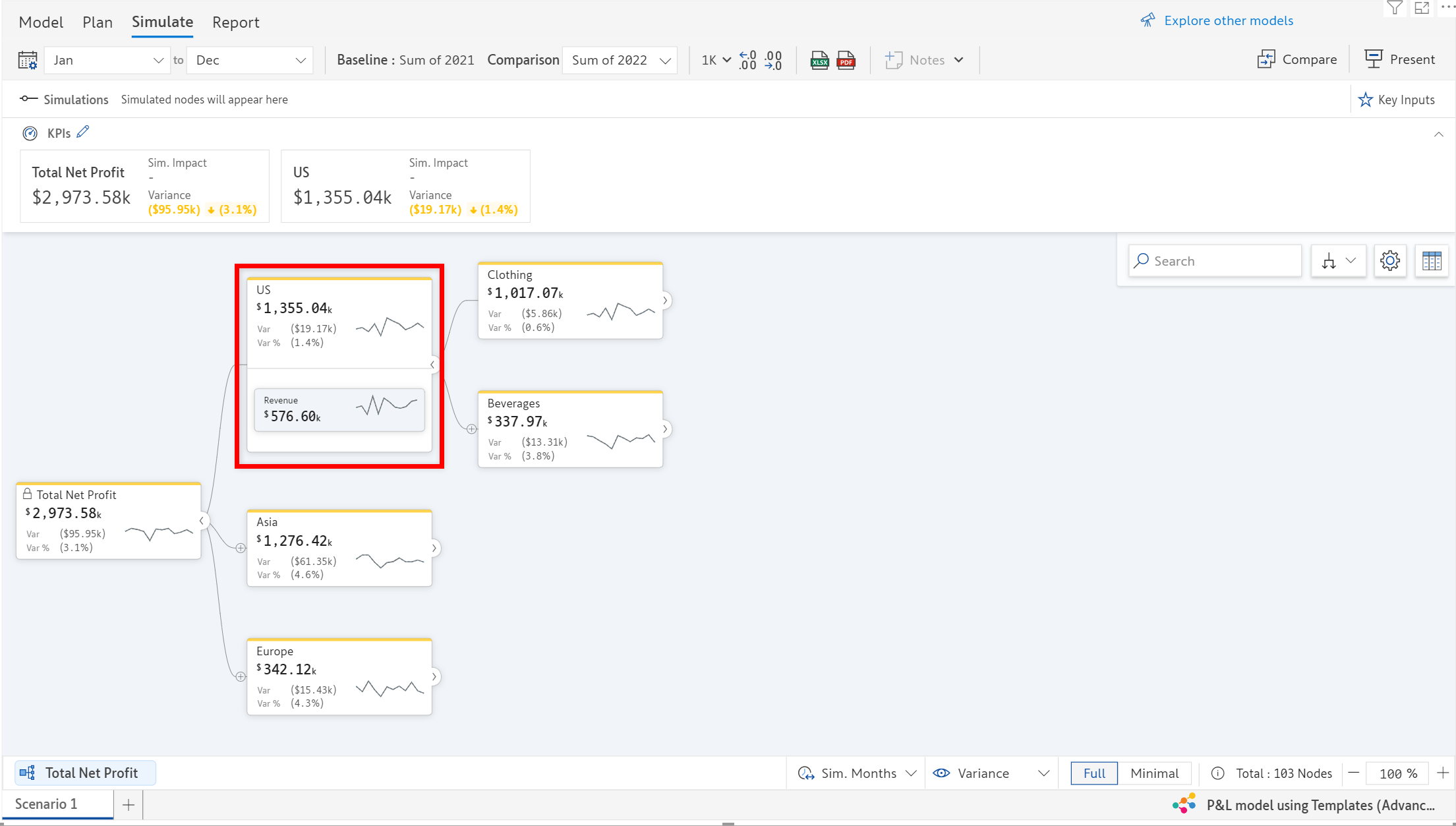Viewport: 1456px width, 826px height.
Task: Select the Full node display mode
Action: click(x=1094, y=773)
